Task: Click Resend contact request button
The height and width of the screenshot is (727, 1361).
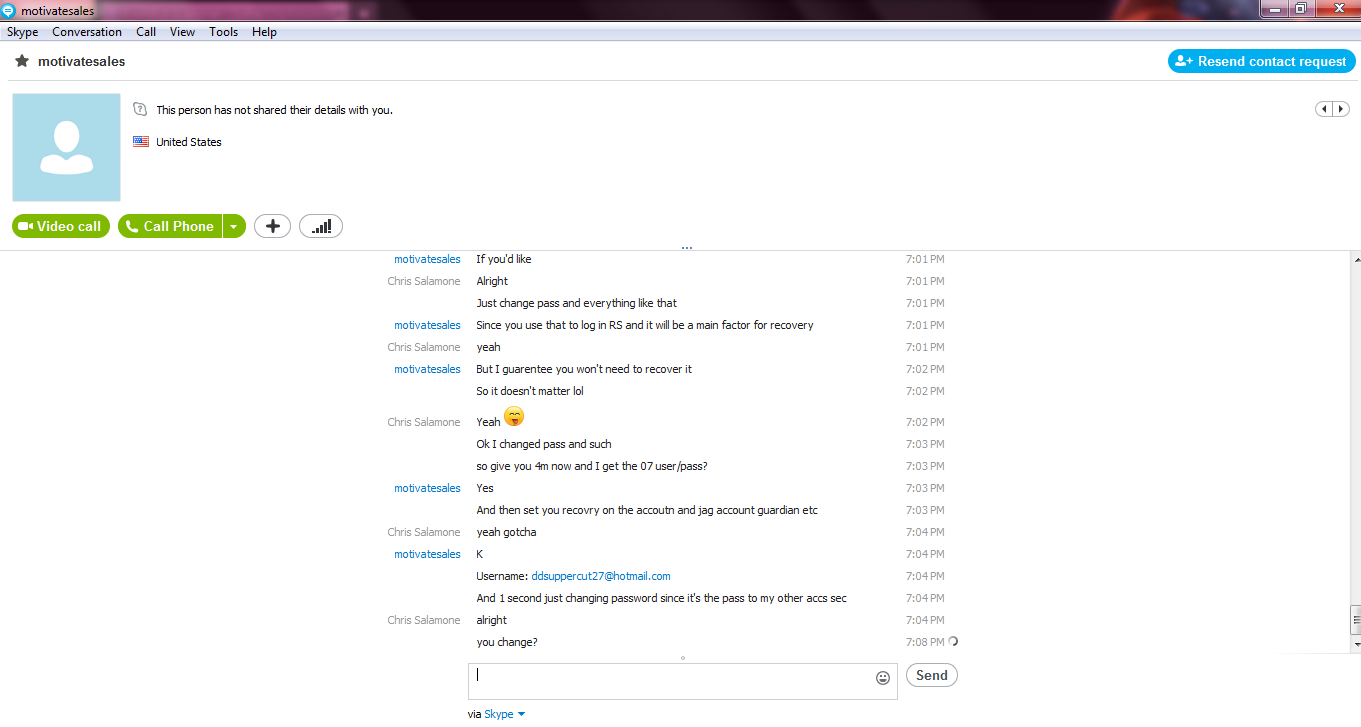Action: tap(1262, 61)
